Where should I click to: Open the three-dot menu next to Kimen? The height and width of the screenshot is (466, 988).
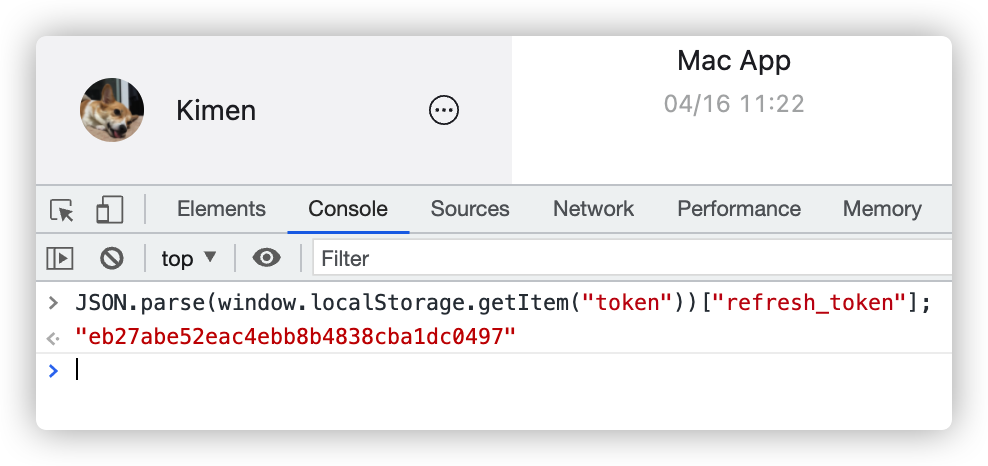[x=443, y=110]
